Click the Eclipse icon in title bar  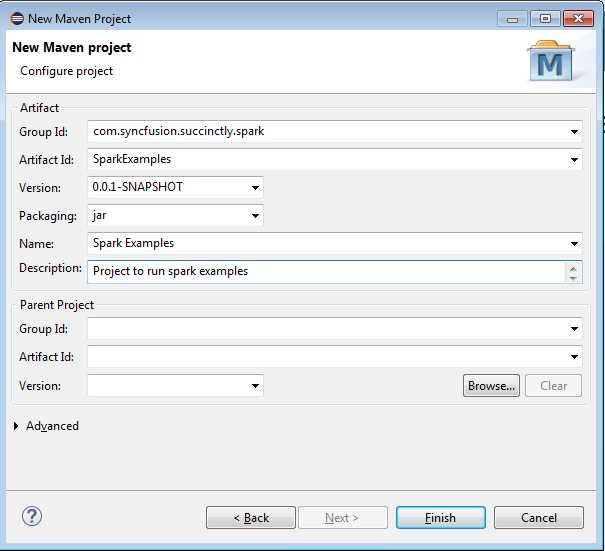[17, 19]
